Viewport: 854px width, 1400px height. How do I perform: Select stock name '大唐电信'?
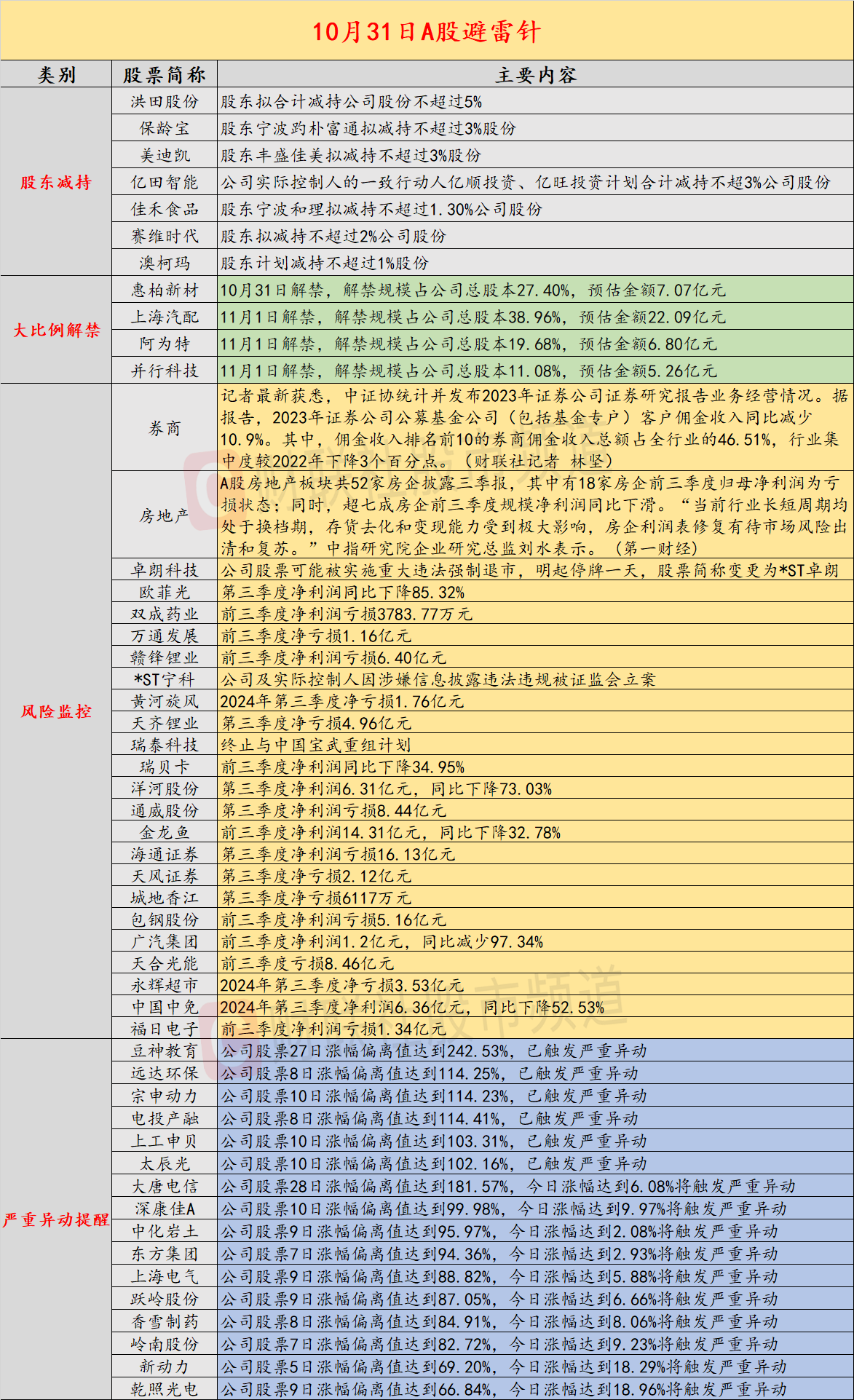(x=165, y=1187)
